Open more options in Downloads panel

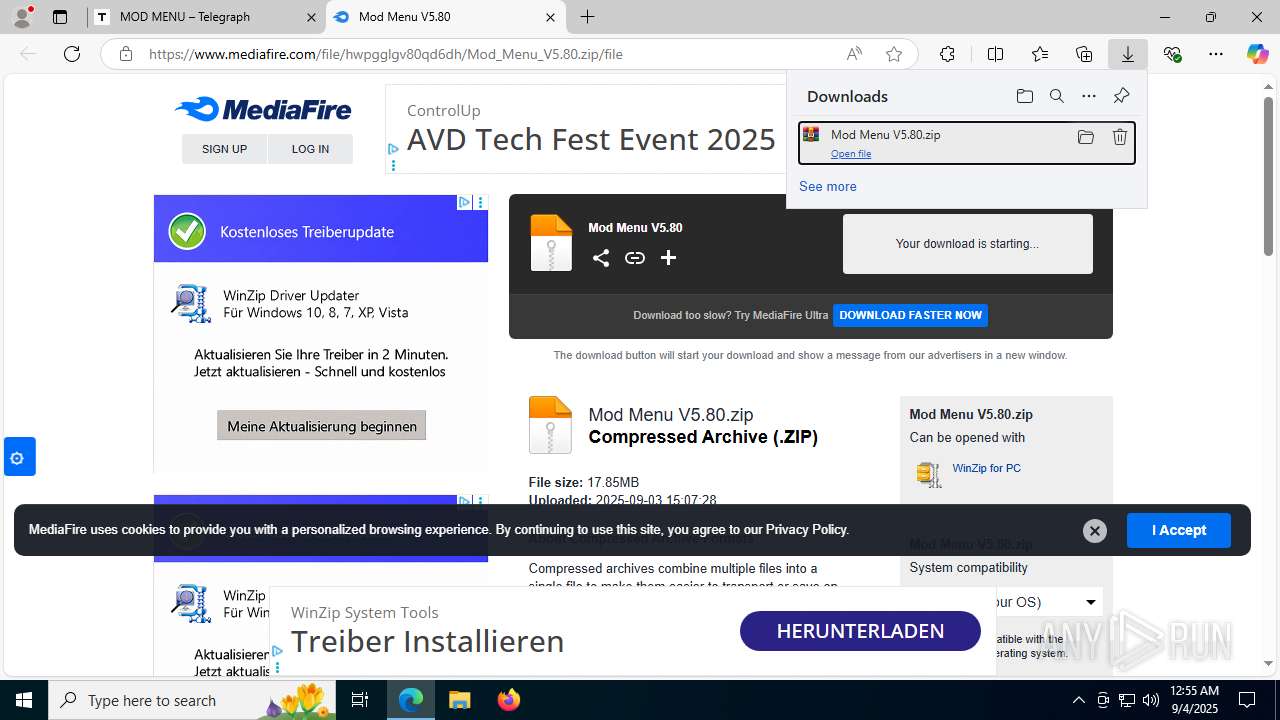pyautogui.click(x=1089, y=96)
